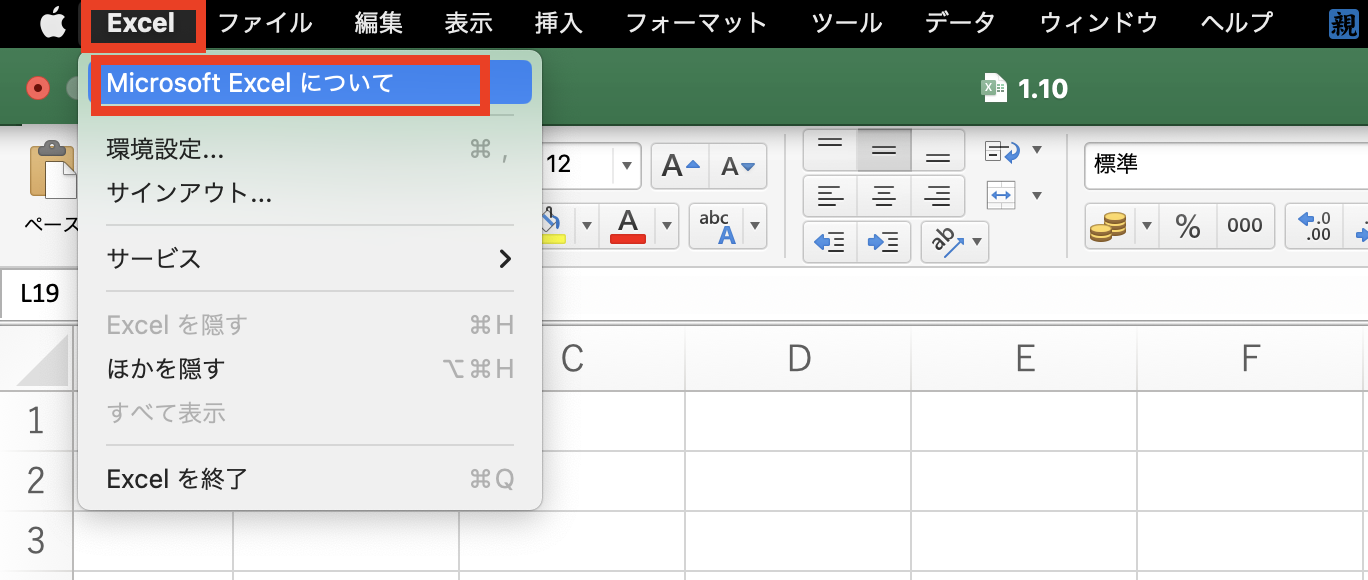Open the フォーマット menu
Image resolution: width=1368 pixels, height=580 pixels.
(696, 22)
